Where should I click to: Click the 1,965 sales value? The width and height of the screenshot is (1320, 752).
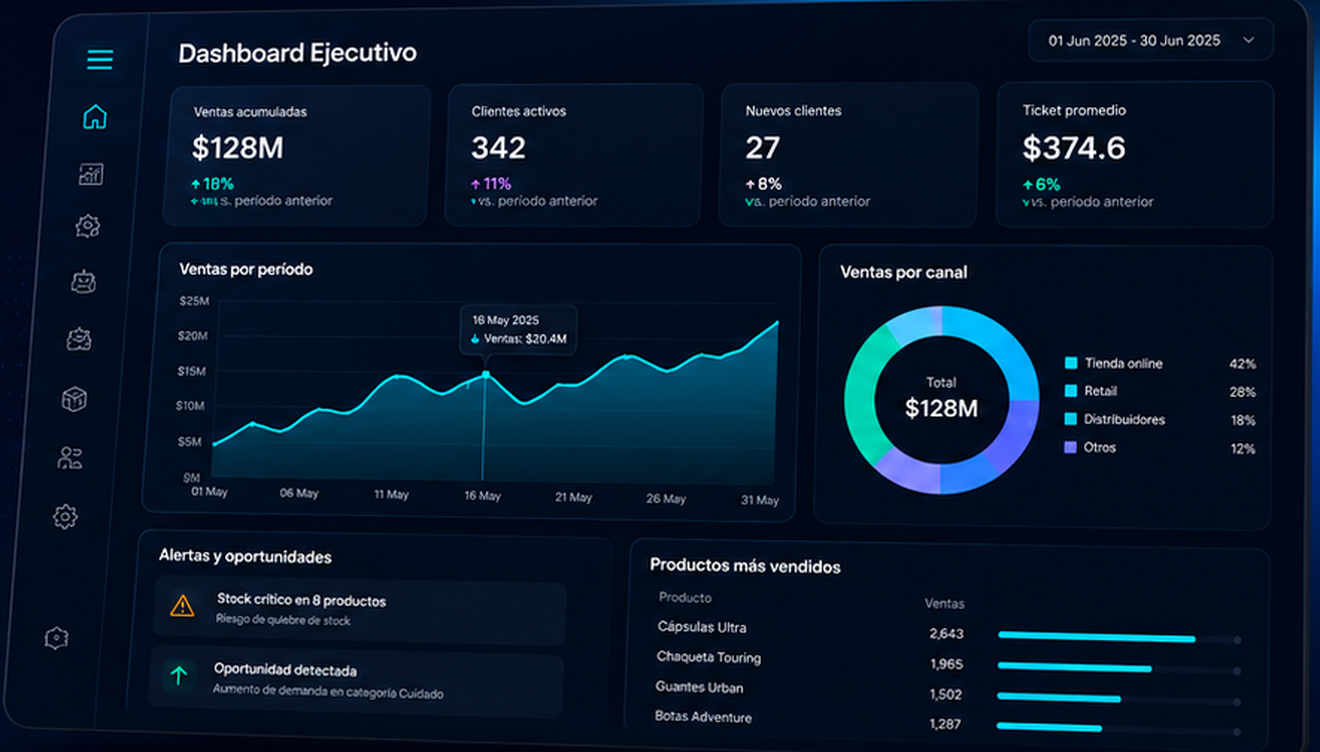946,664
